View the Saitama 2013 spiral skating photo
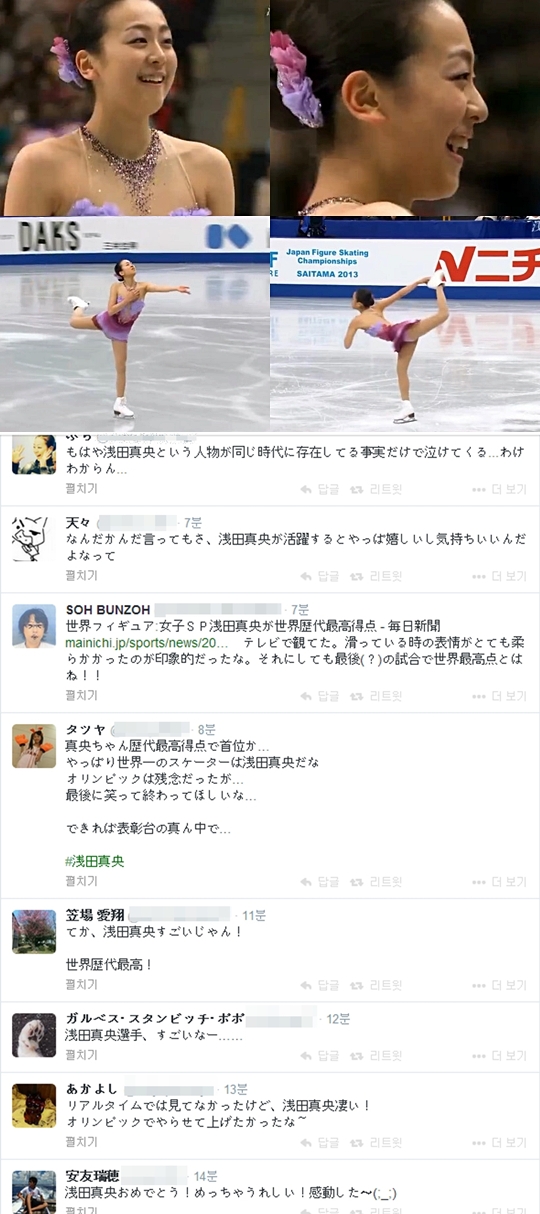 (405, 325)
